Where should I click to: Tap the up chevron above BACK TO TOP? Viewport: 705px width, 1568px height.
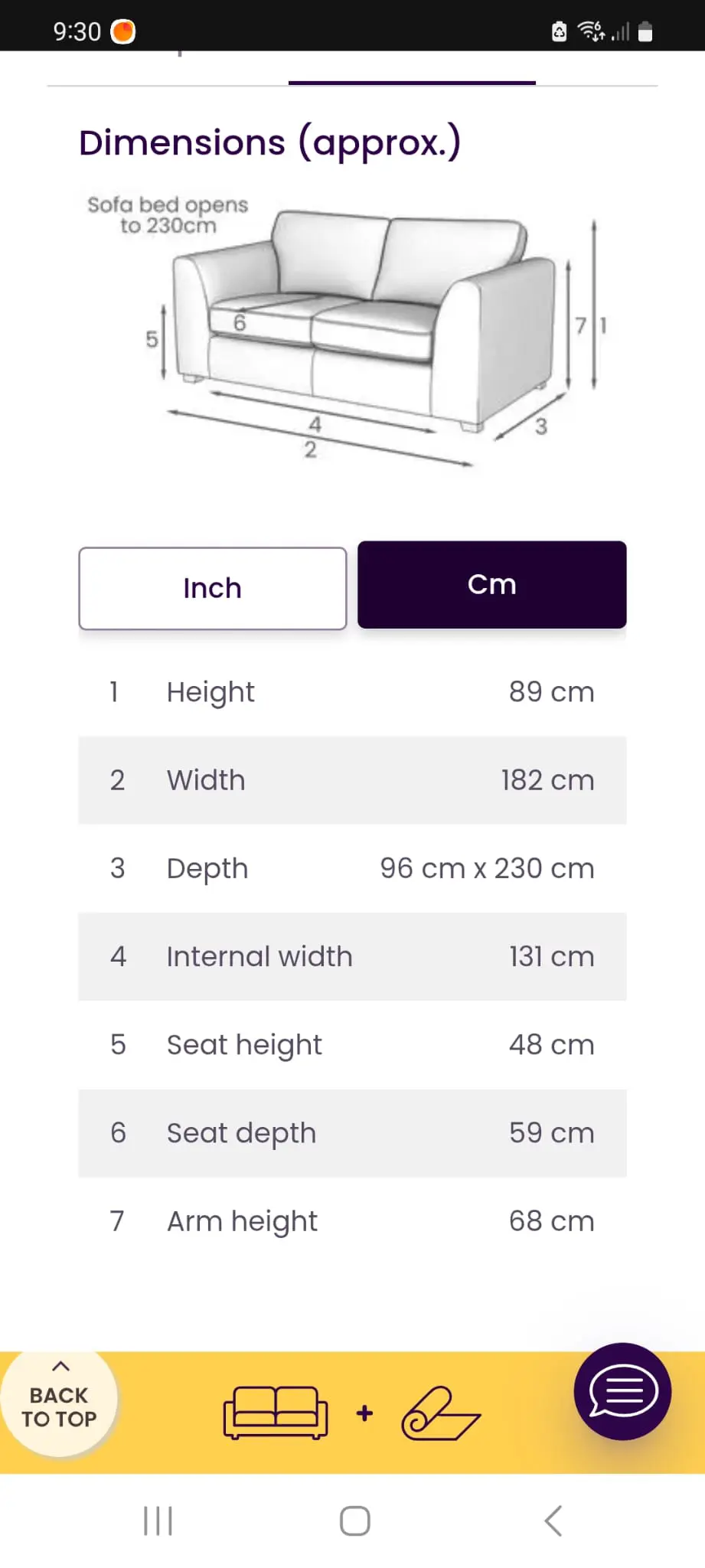(60, 1366)
